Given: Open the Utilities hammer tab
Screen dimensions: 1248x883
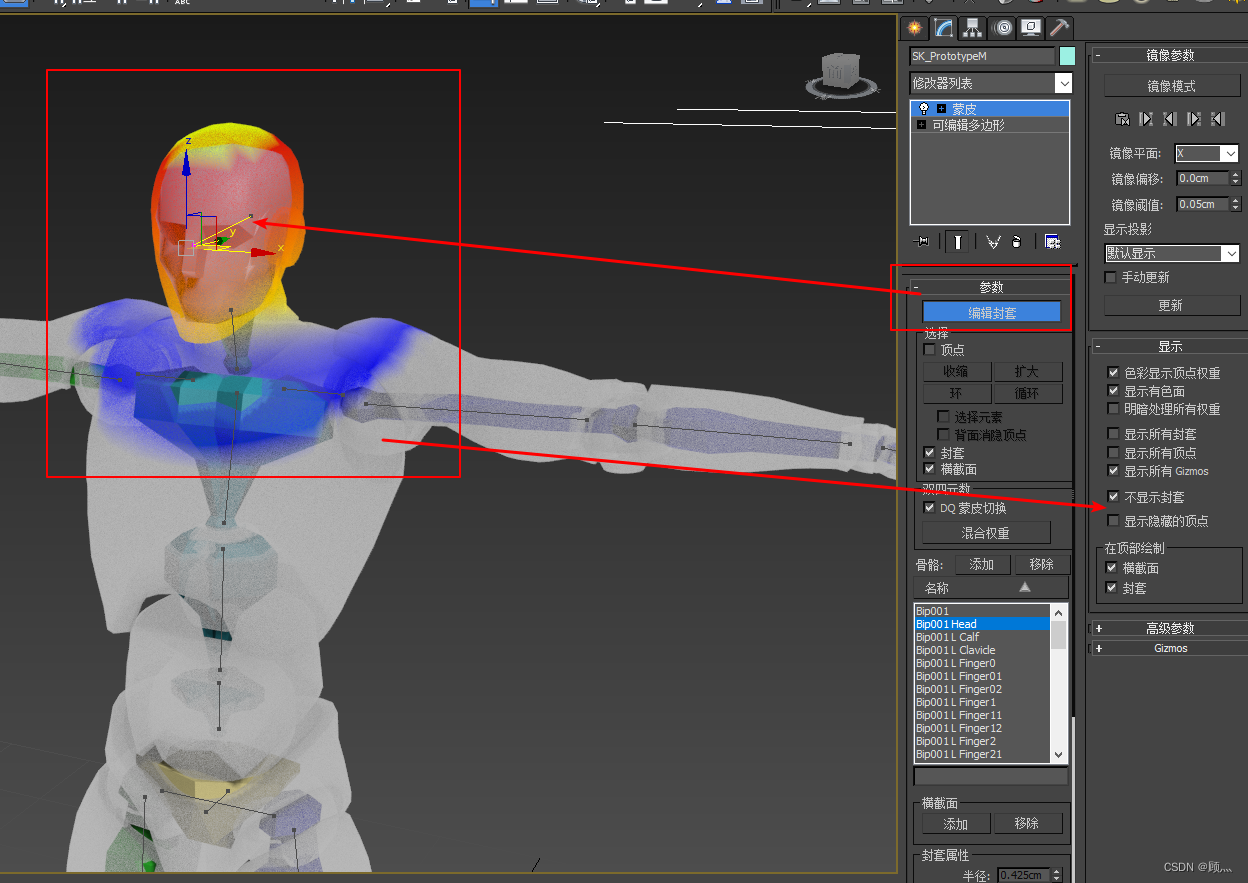Looking at the screenshot, I should pyautogui.click(x=1060, y=28).
